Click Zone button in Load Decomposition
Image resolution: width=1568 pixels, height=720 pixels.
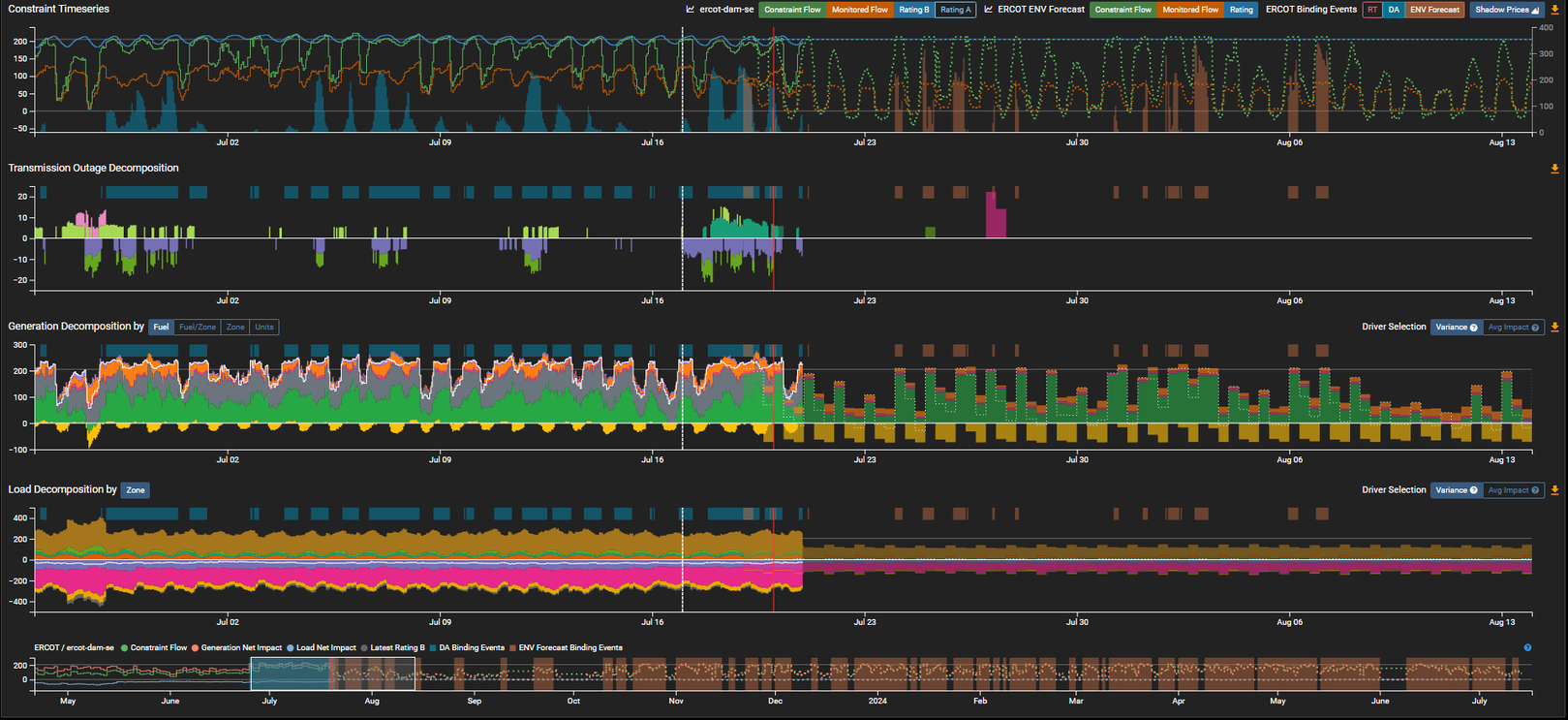pos(136,490)
